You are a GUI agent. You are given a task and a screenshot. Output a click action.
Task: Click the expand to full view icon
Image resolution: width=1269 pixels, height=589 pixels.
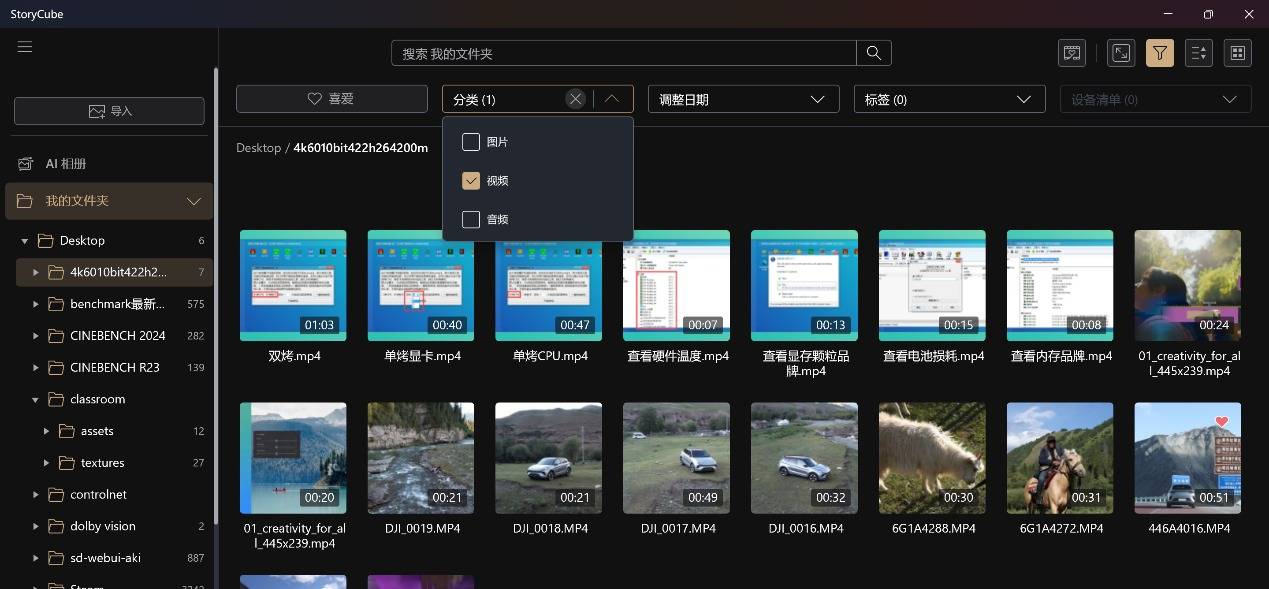coord(1122,53)
